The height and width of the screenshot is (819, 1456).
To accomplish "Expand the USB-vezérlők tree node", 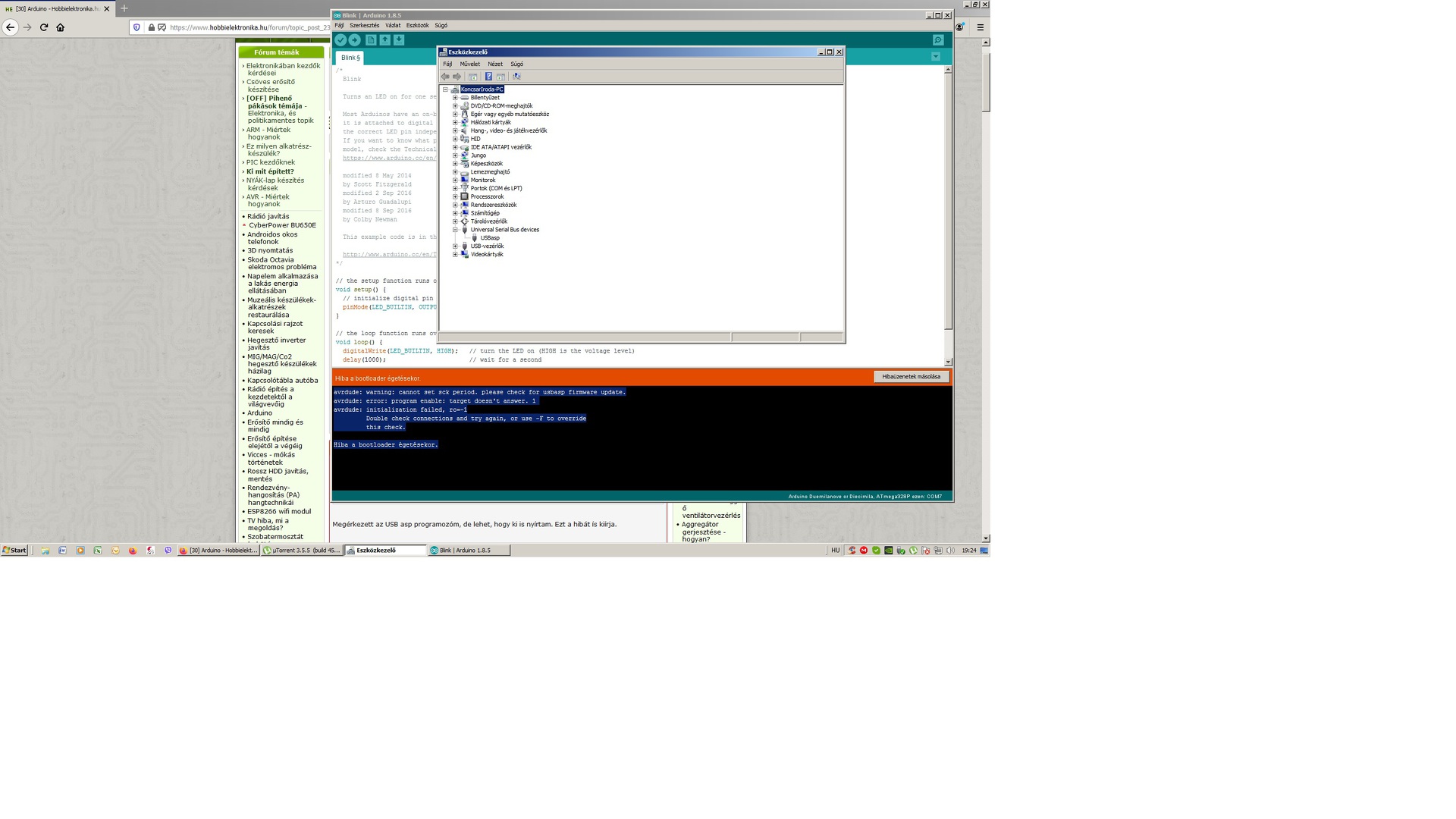I will pos(455,246).
